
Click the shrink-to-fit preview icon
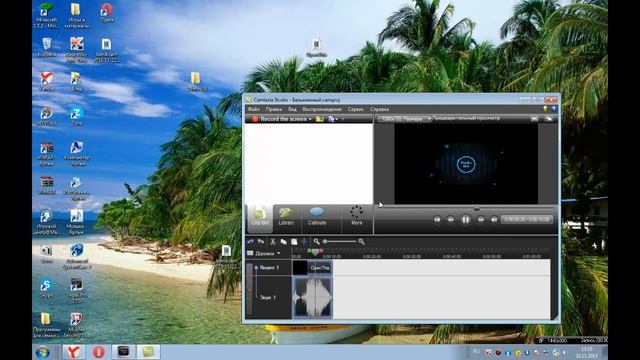[x=534, y=118]
